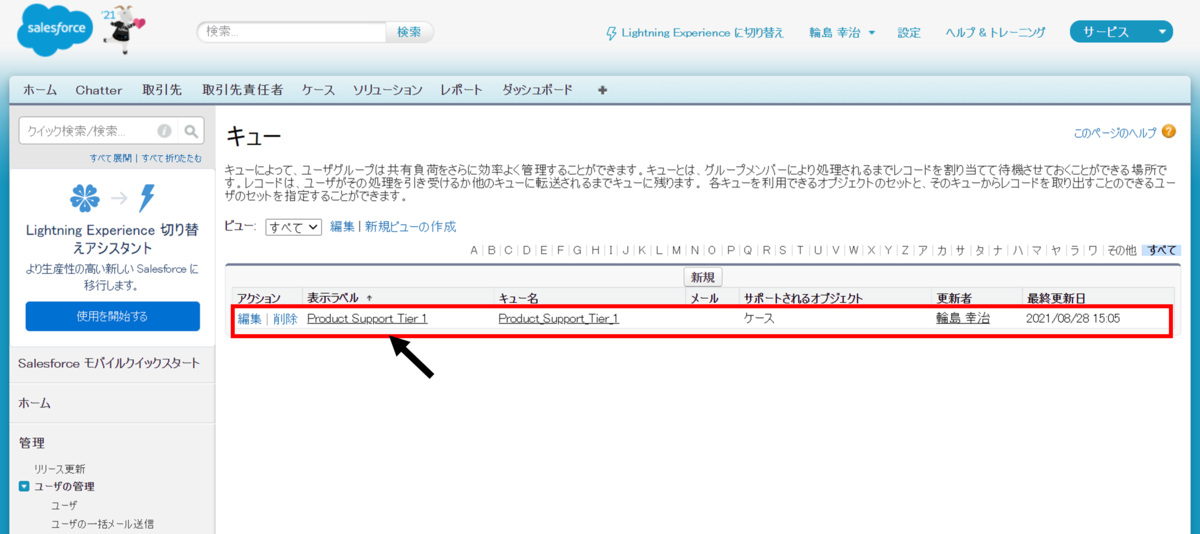Open ヘルプ & トレーニング link
1200x534 pixels.
[996, 33]
